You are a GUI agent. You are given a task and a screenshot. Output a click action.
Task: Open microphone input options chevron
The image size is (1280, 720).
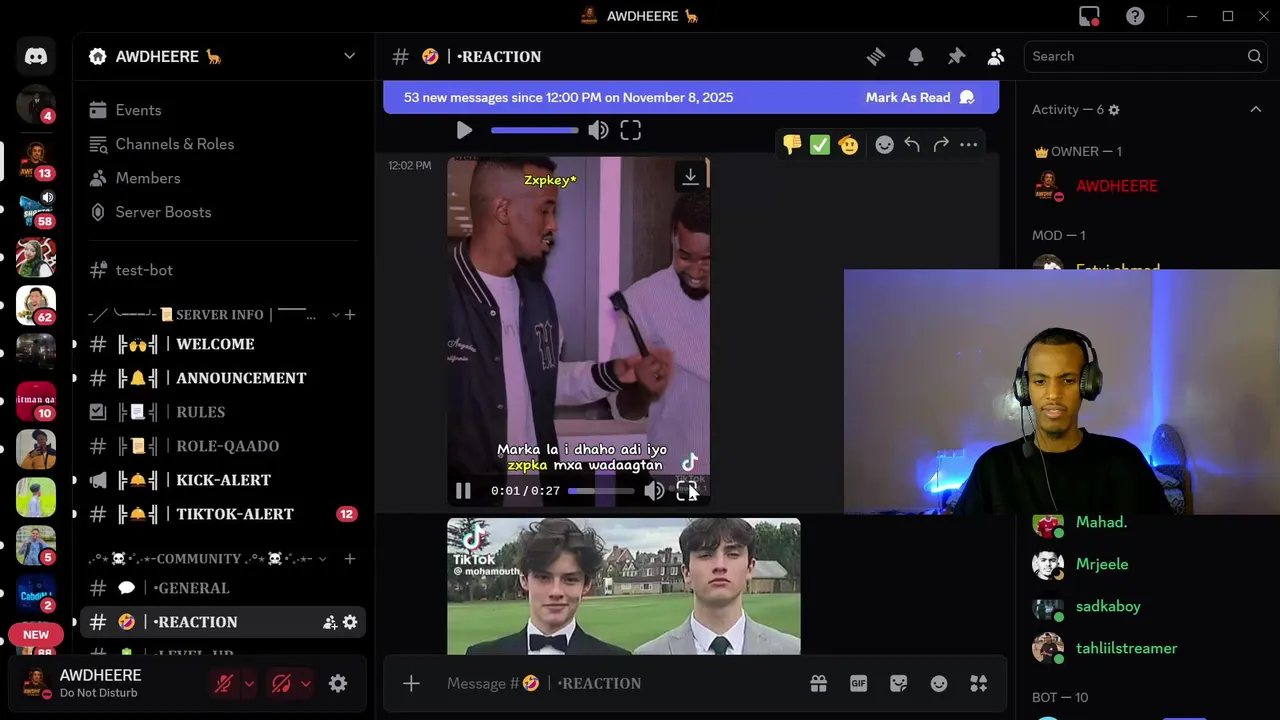click(249, 684)
